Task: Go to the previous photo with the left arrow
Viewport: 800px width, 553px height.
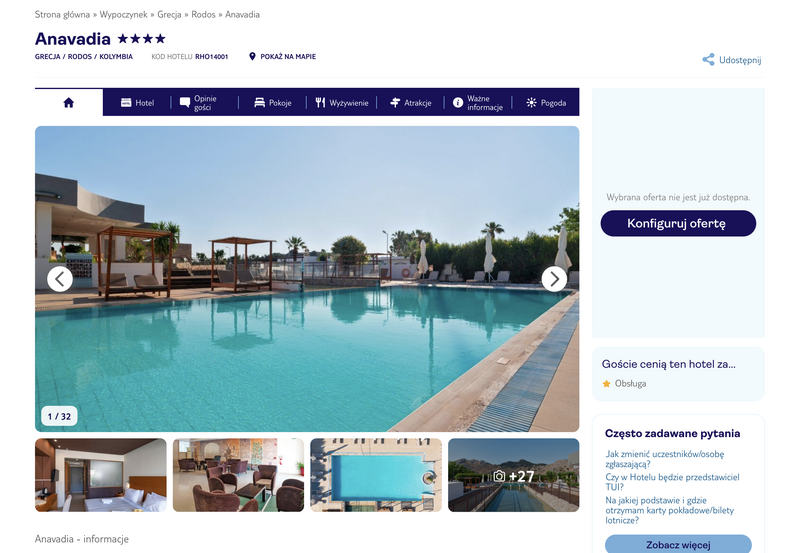Action: [60, 279]
